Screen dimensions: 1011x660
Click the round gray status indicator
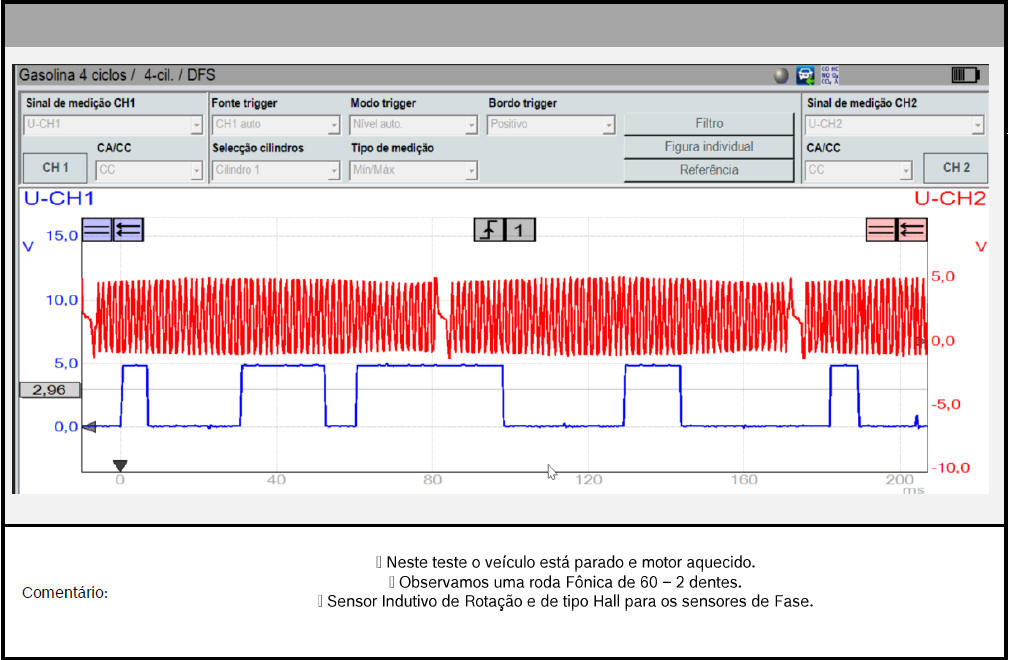[781, 76]
